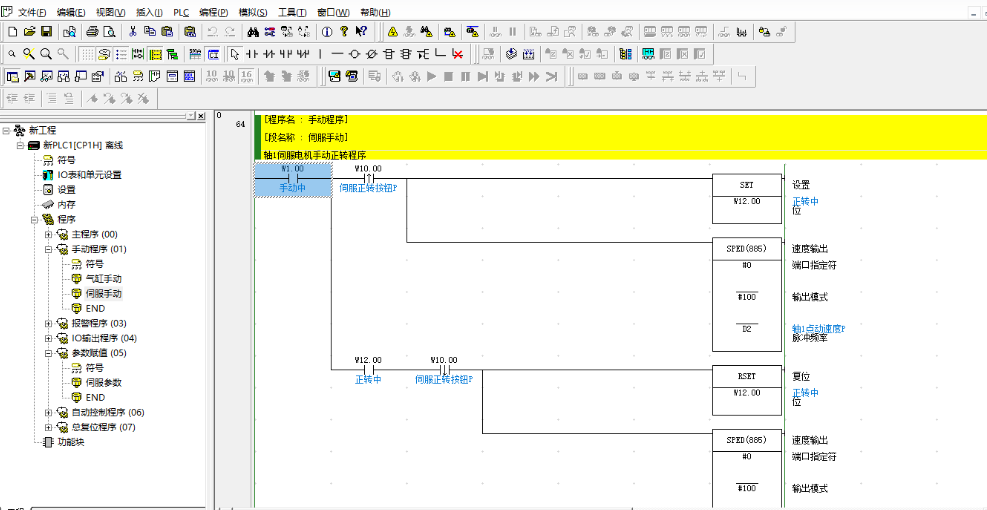Select 伺服手动 section in project tree

click(x=103, y=294)
